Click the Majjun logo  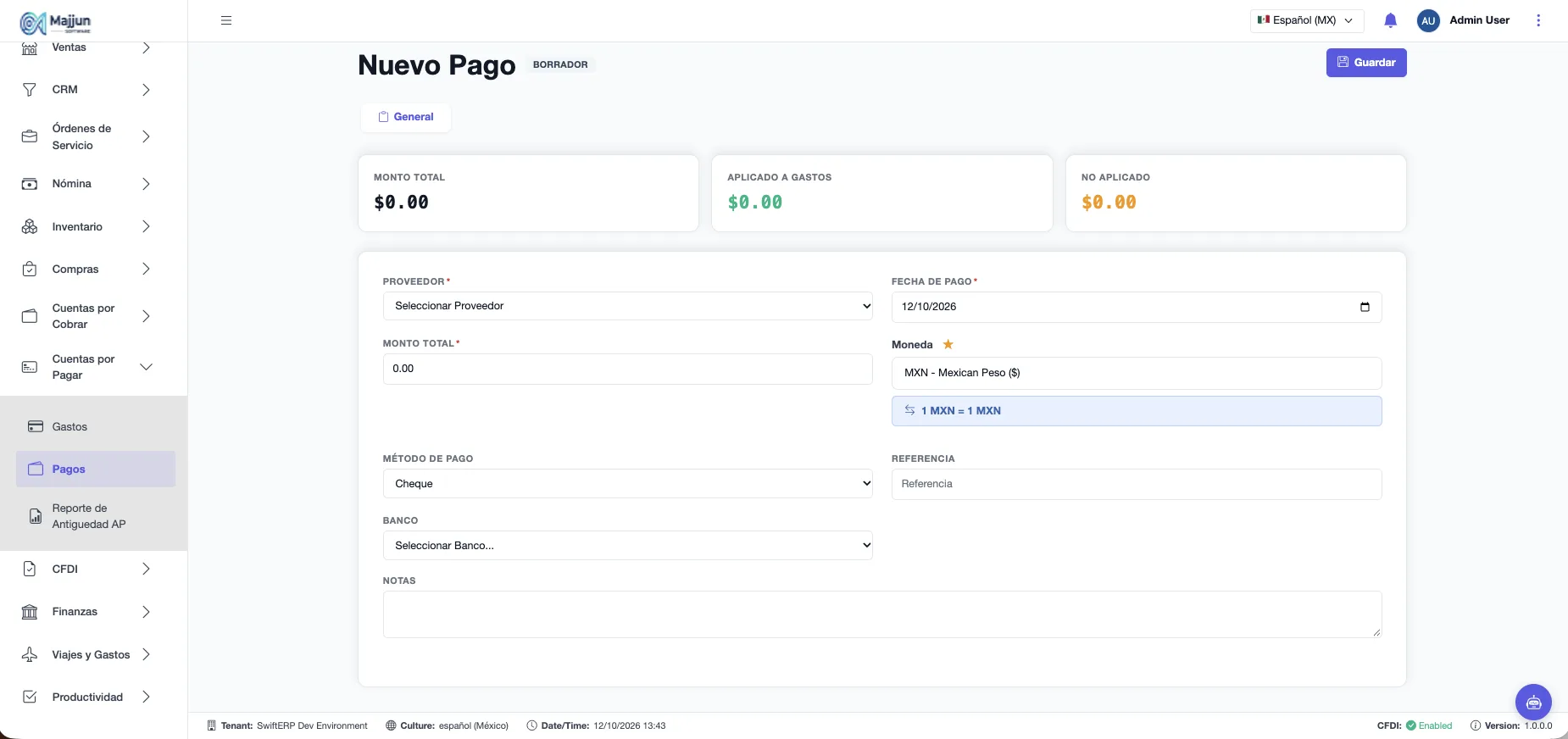point(55,22)
